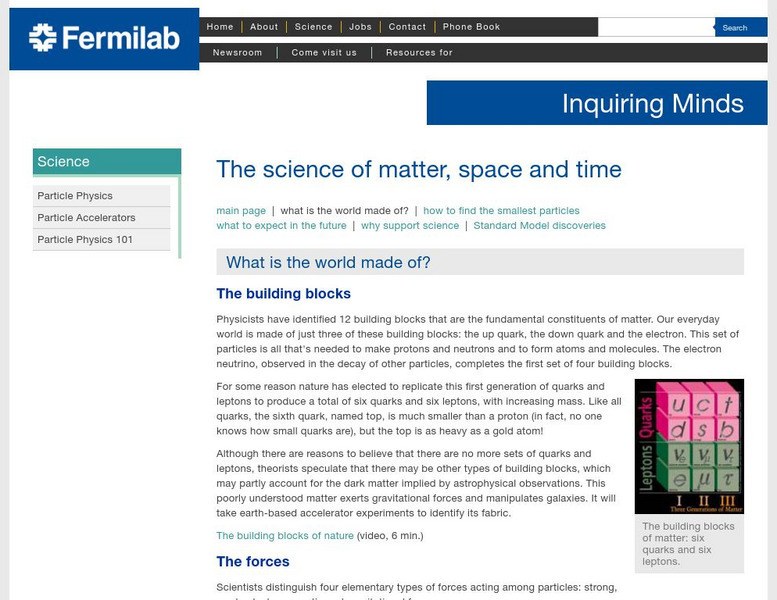Expand the Resources for menu
The image size is (777, 600).
(x=419, y=53)
